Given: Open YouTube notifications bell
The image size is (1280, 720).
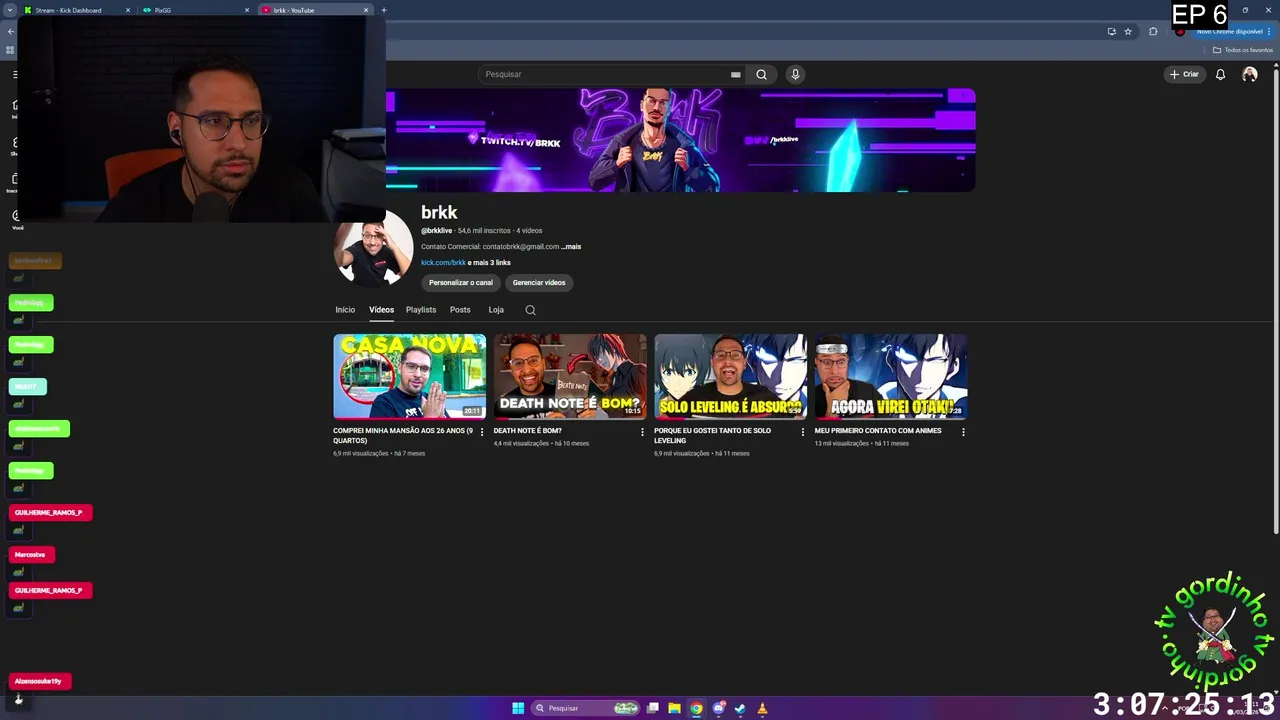Looking at the screenshot, I should click(1220, 74).
